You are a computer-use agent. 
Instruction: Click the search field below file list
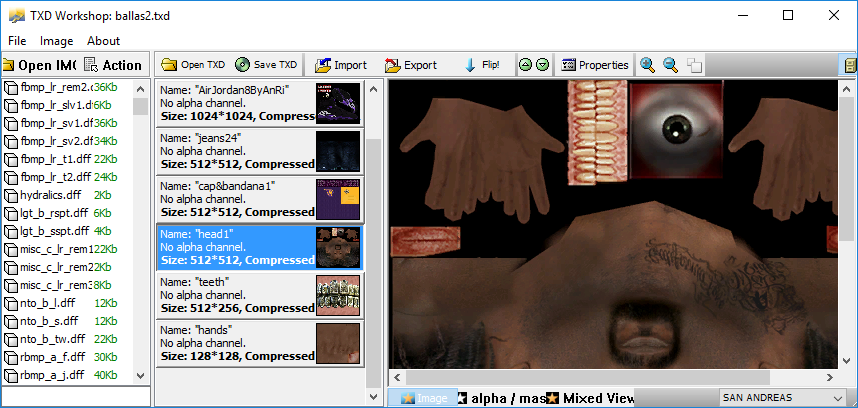click(76, 397)
